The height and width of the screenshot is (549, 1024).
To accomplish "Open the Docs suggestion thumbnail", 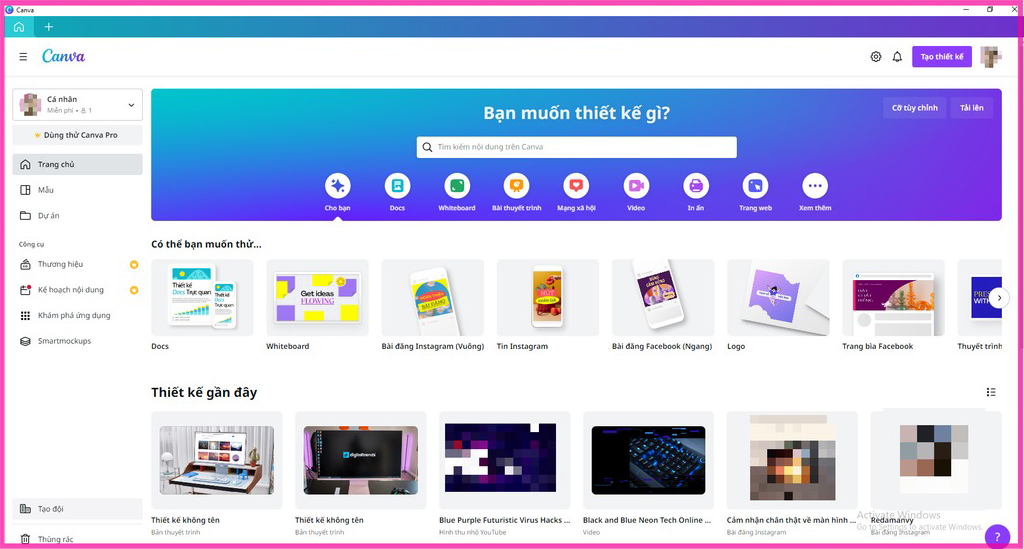I will click(x=202, y=298).
